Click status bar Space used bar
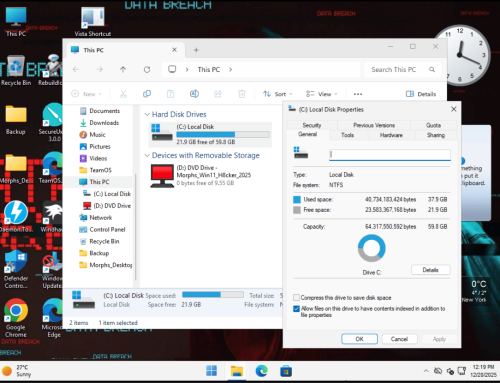Screen dimensions: 500x383 coord(213,295)
